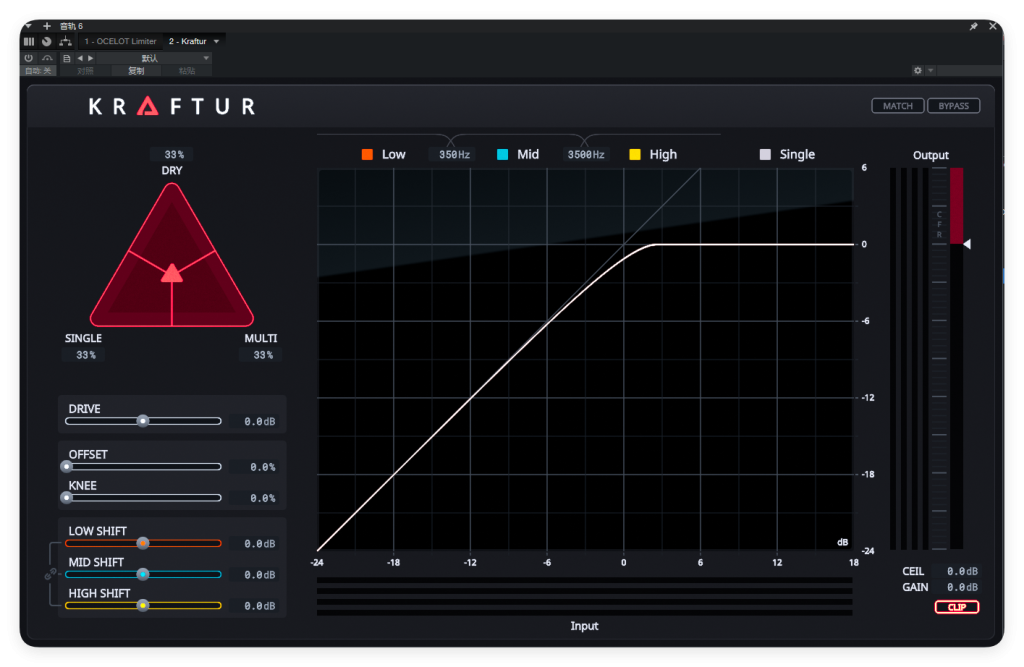1024x667 pixels.
Task: Toggle the MATCH button
Action: tap(898, 106)
